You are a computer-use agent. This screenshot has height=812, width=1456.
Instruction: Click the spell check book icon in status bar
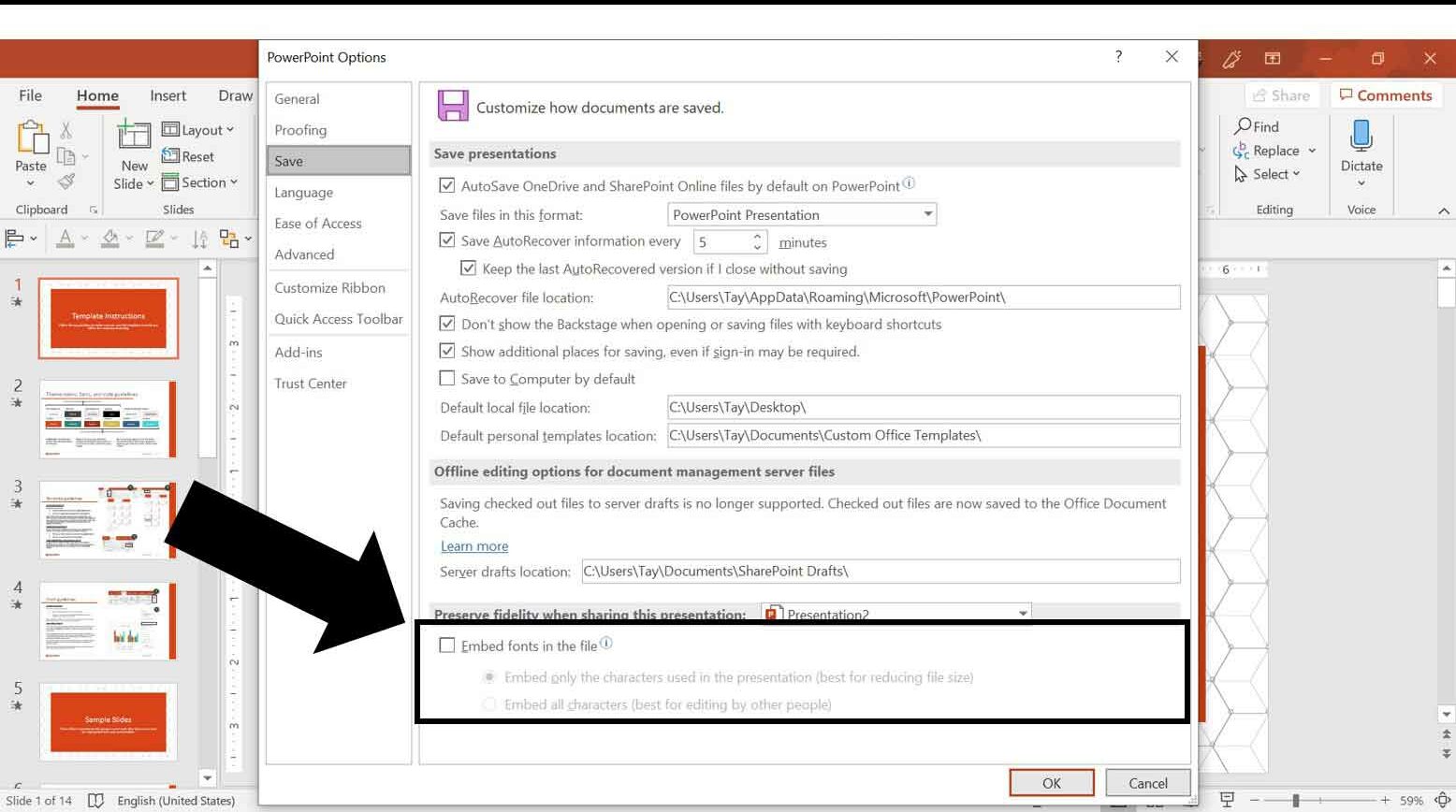pyautogui.click(x=95, y=801)
